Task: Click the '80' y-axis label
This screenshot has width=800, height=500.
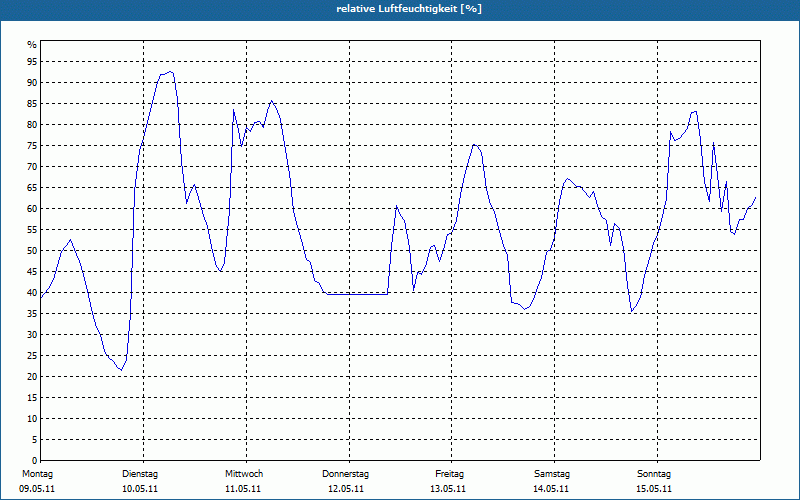Action: point(32,124)
